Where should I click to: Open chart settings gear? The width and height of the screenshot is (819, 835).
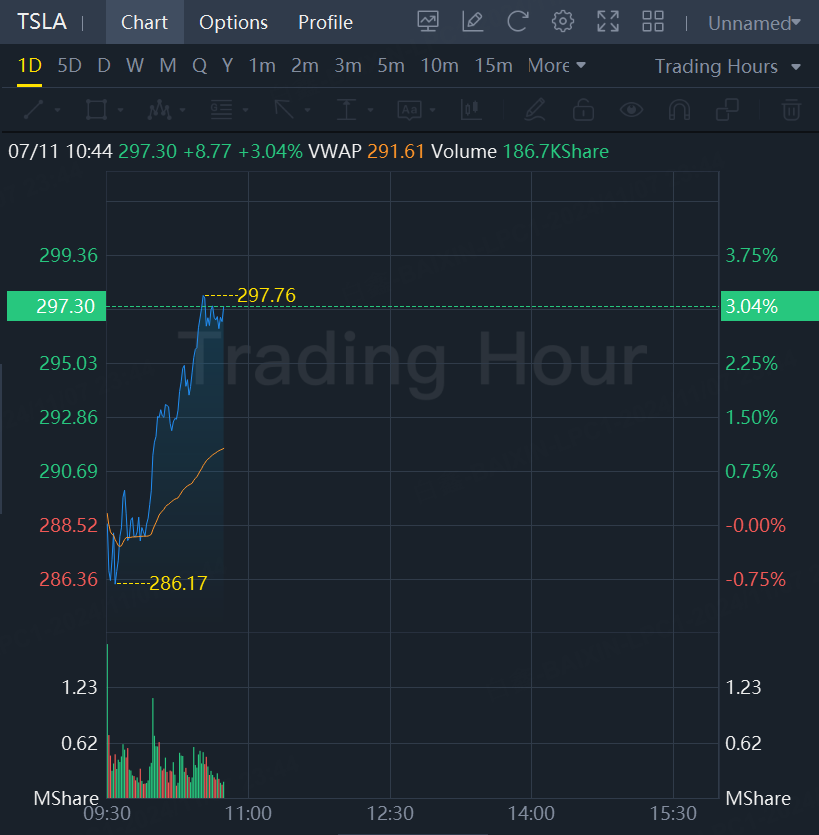point(563,22)
